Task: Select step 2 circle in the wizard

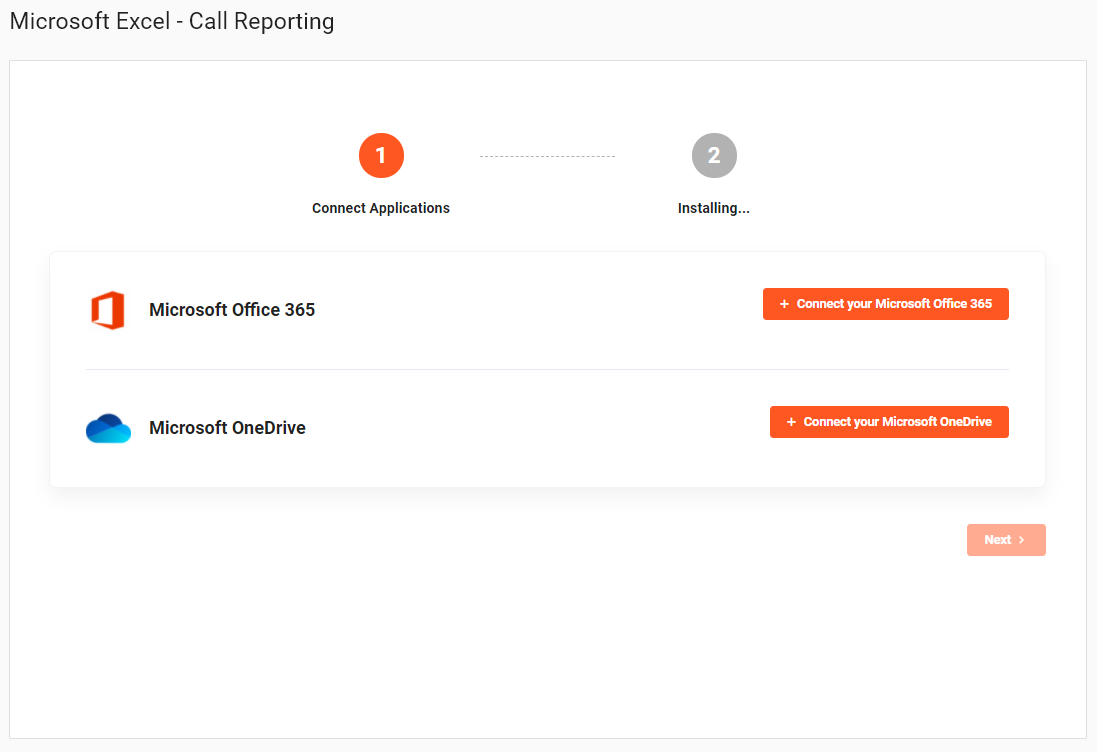Action: [714, 155]
